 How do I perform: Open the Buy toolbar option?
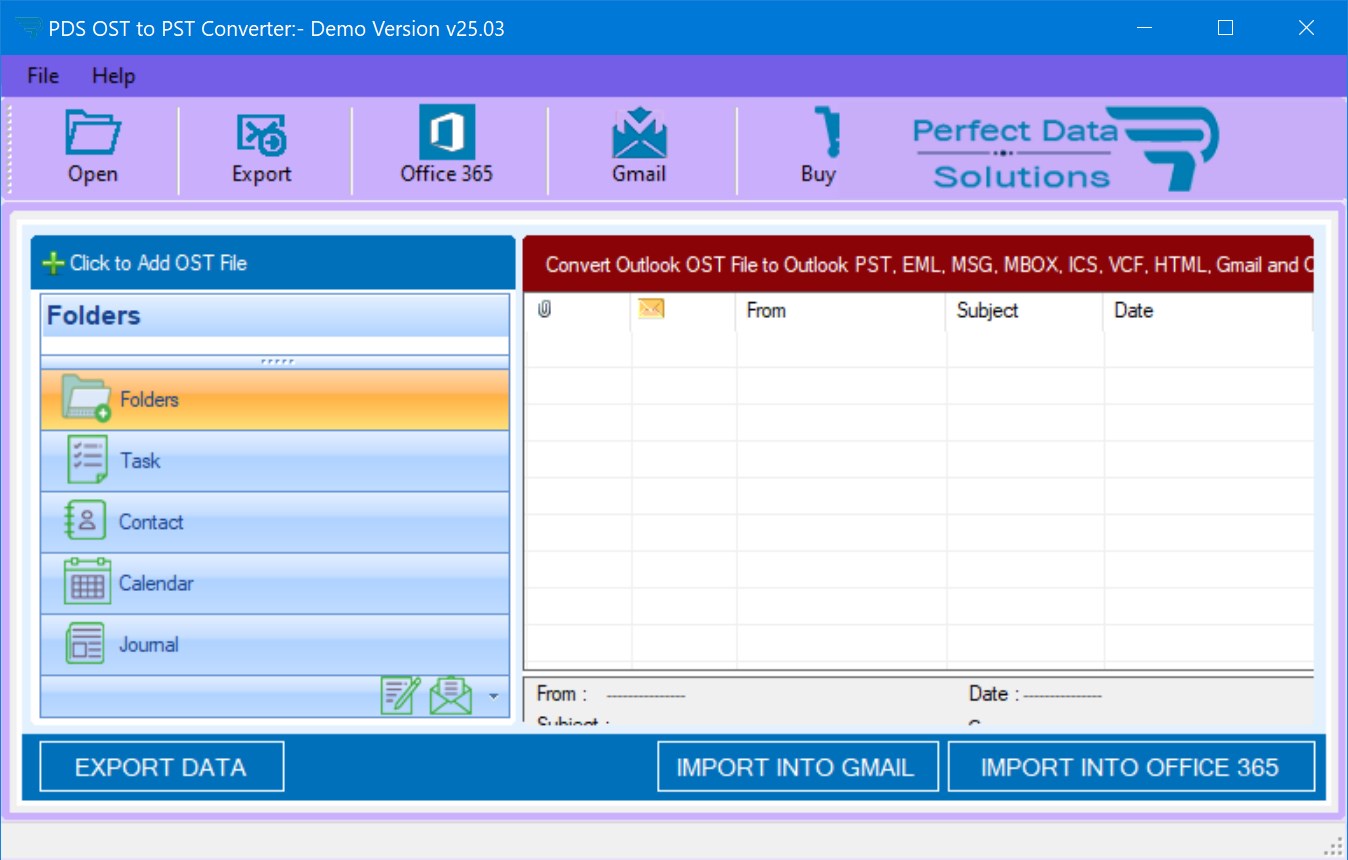(818, 148)
